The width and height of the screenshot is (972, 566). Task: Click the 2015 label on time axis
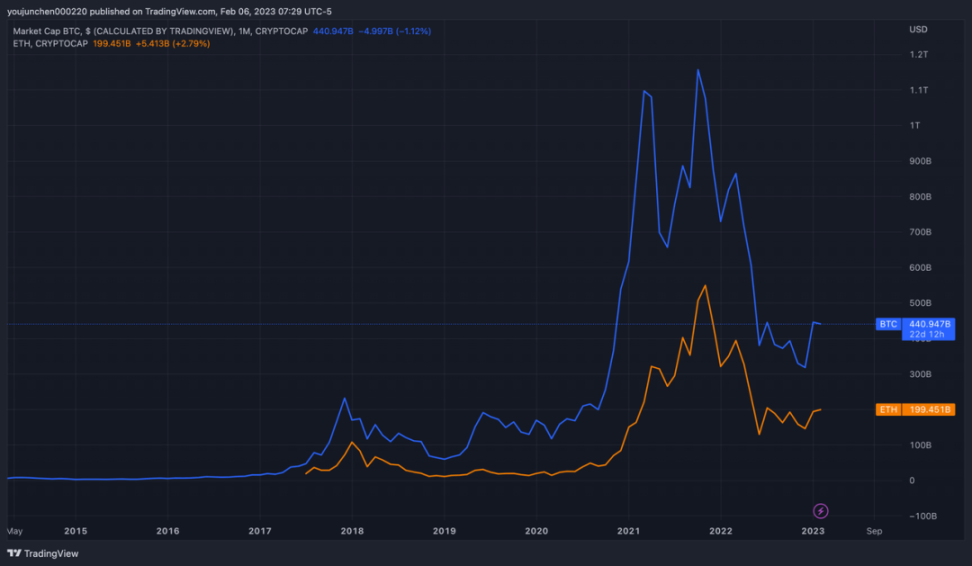[x=75, y=531]
